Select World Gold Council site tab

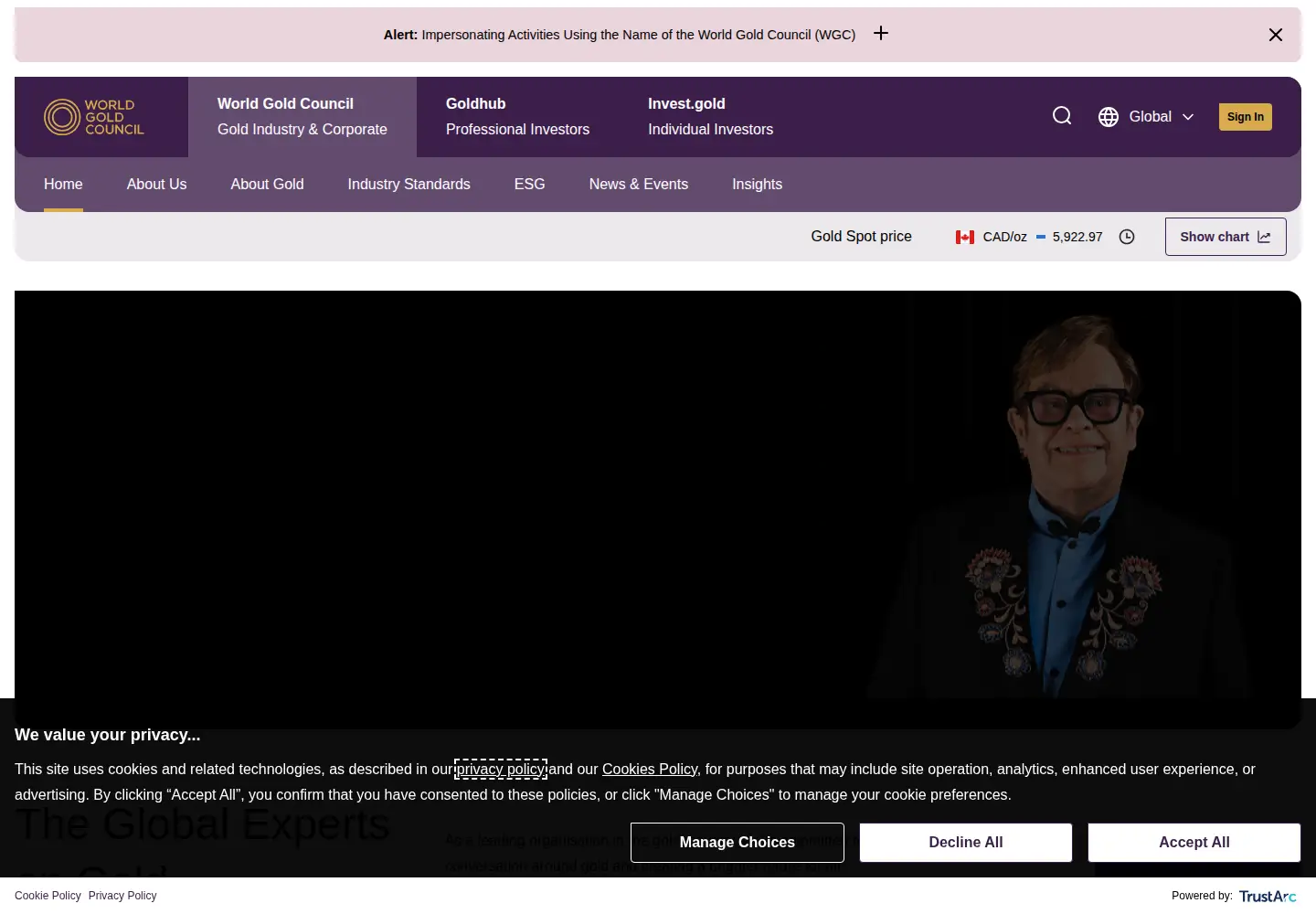click(302, 117)
